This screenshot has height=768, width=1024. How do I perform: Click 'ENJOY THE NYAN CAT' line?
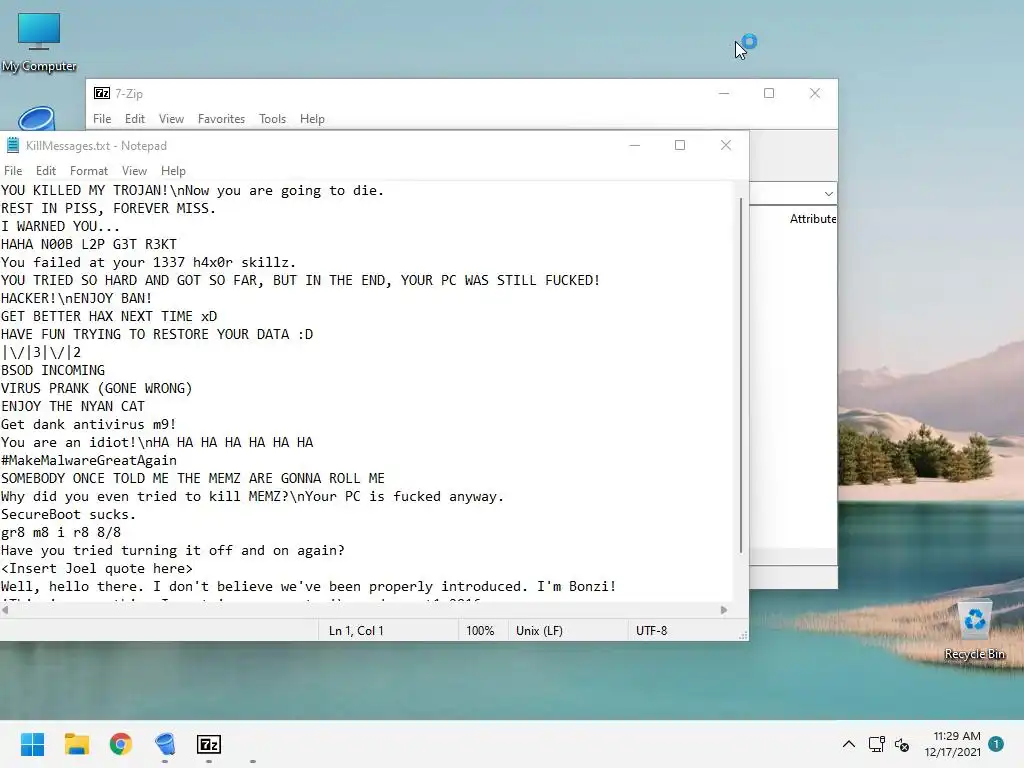tap(72, 406)
